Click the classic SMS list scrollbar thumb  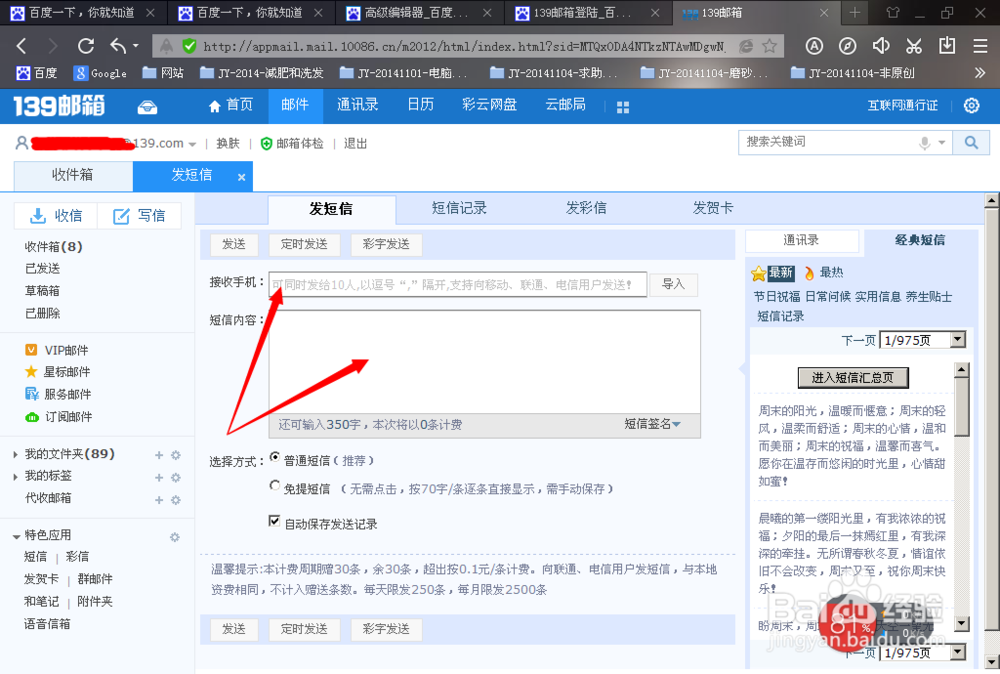pos(961,406)
